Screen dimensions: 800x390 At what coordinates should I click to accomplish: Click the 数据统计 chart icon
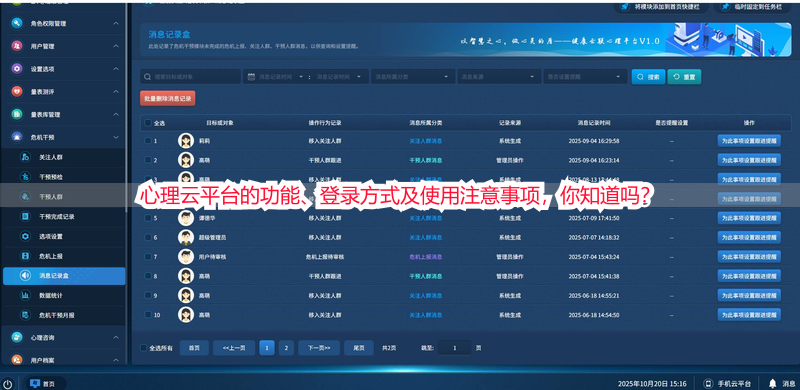[x=25, y=295]
